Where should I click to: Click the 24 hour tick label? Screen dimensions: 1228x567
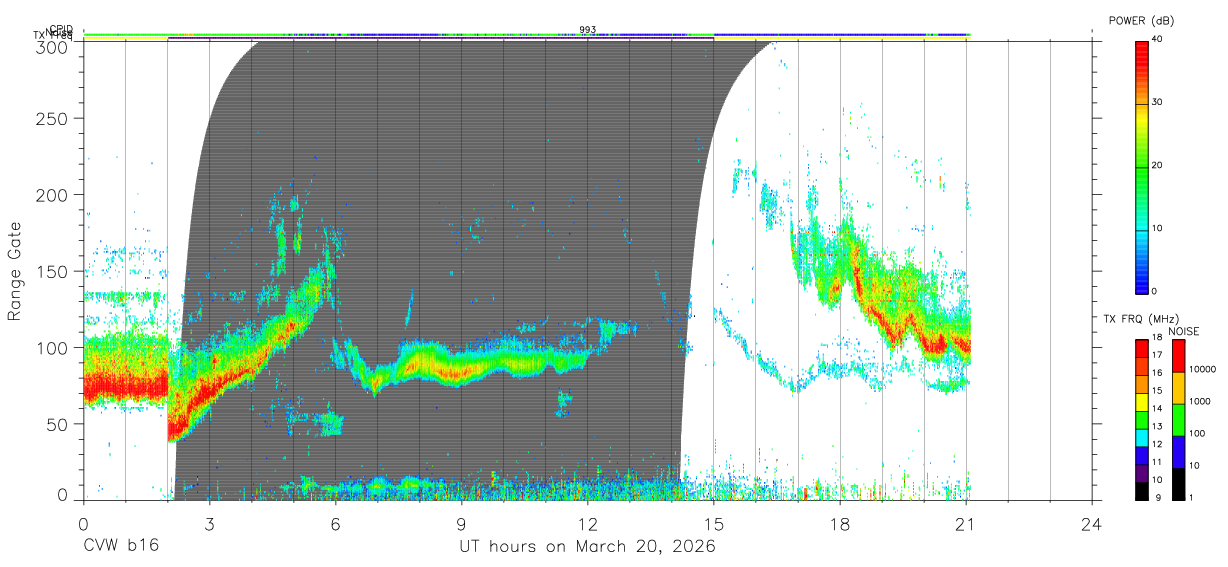pyautogui.click(x=1092, y=523)
